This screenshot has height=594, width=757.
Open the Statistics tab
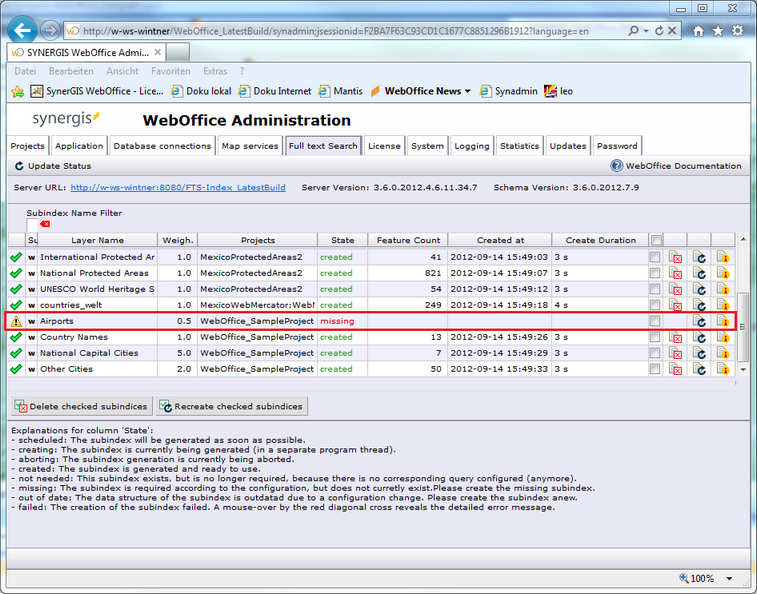click(519, 146)
